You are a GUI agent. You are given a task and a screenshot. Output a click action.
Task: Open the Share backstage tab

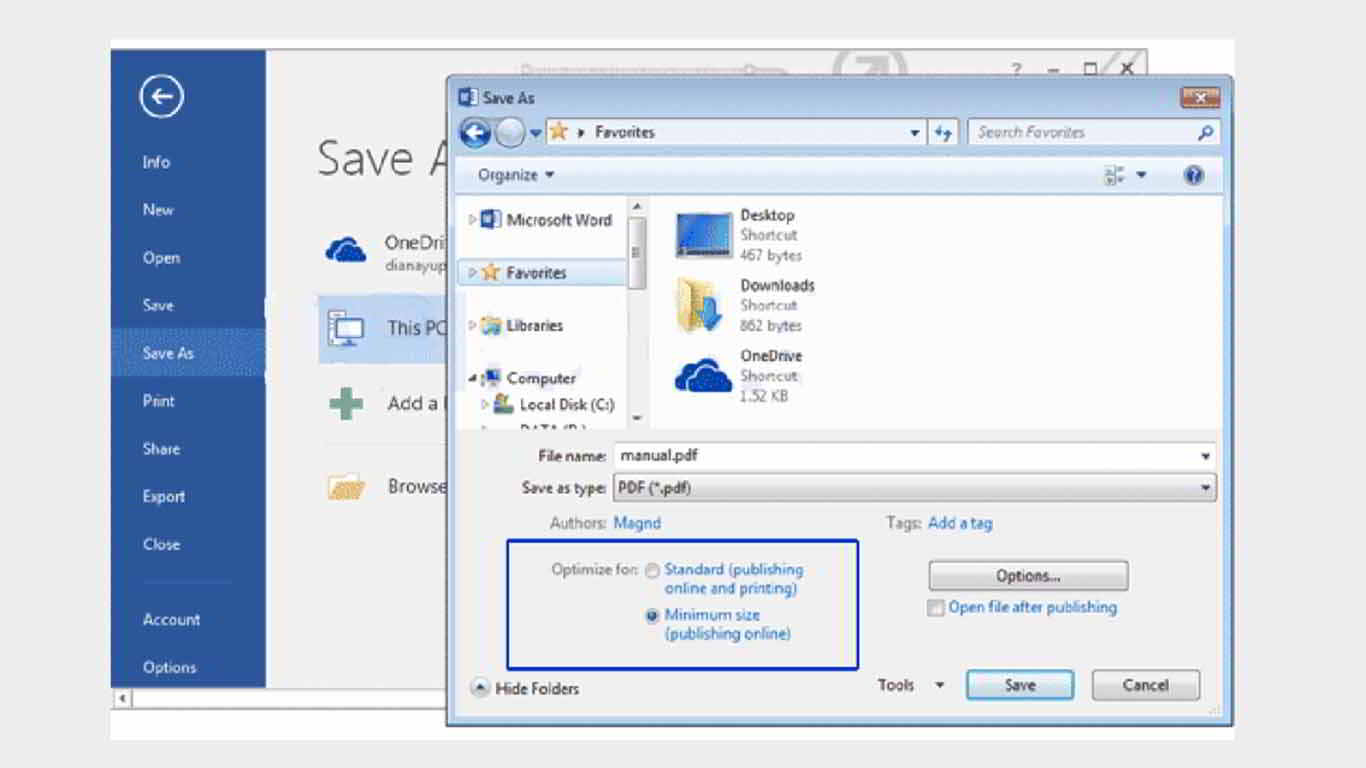click(x=161, y=449)
